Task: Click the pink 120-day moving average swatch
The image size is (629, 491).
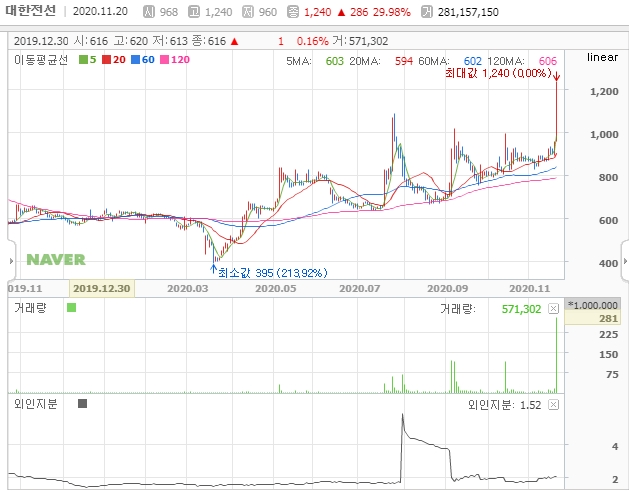Action: click(164, 60)
